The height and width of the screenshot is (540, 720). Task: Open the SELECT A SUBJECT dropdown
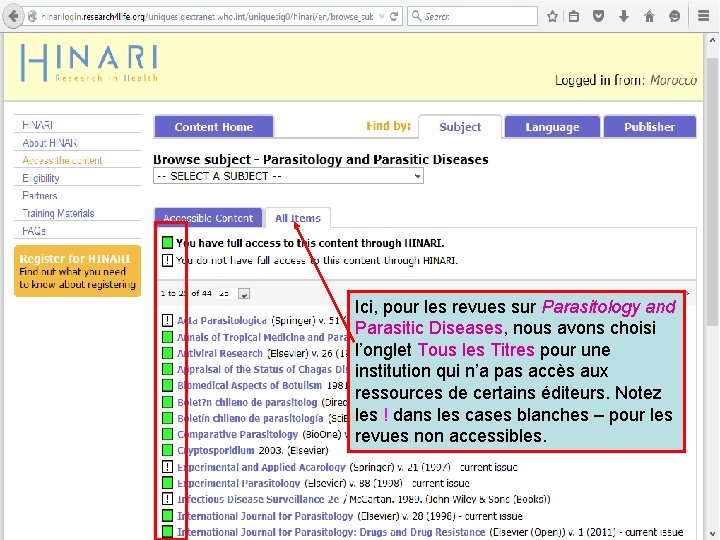(288, 176)
